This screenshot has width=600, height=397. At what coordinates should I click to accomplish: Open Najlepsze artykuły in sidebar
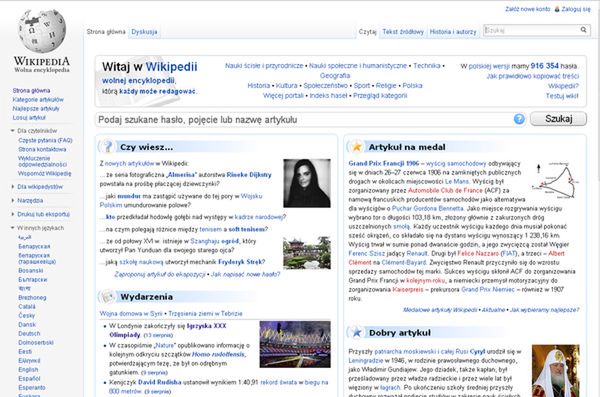pos(36,109)
